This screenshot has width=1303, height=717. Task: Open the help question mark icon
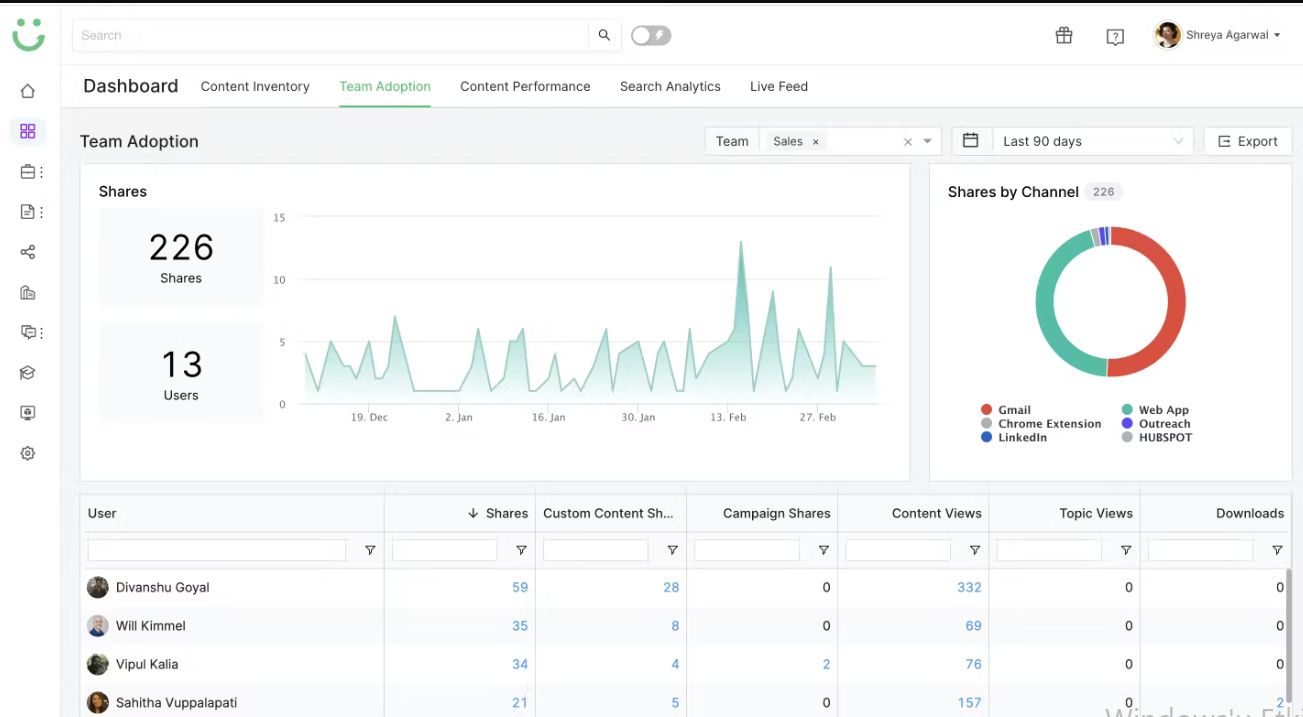coord(1115,37)
